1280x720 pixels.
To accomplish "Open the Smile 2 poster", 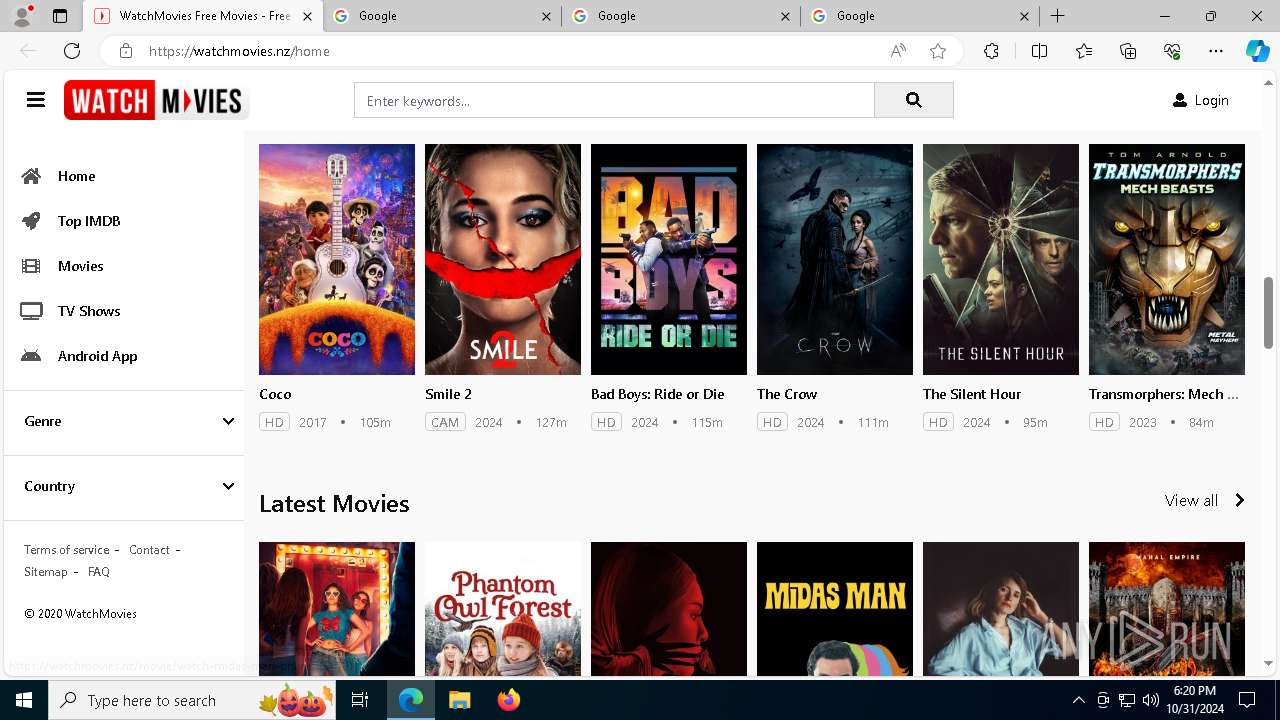I will coord(503,259).
